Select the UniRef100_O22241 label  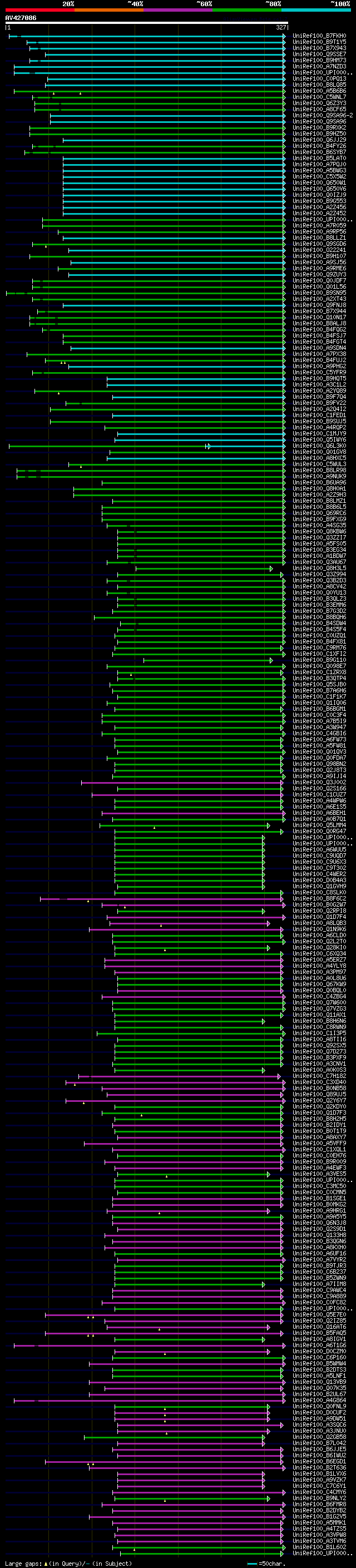319,250
